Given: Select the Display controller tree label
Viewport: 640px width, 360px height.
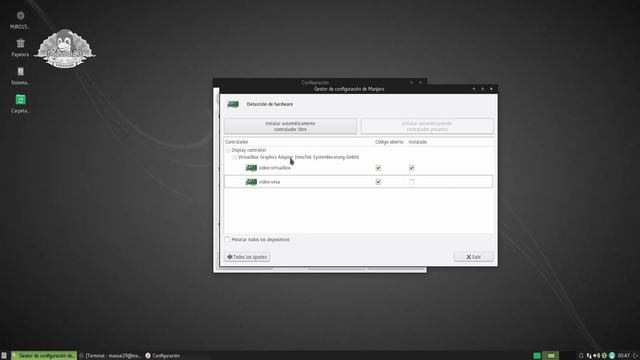Looking at the screenshot, I should pyautogui.click(x=249, y=150).
